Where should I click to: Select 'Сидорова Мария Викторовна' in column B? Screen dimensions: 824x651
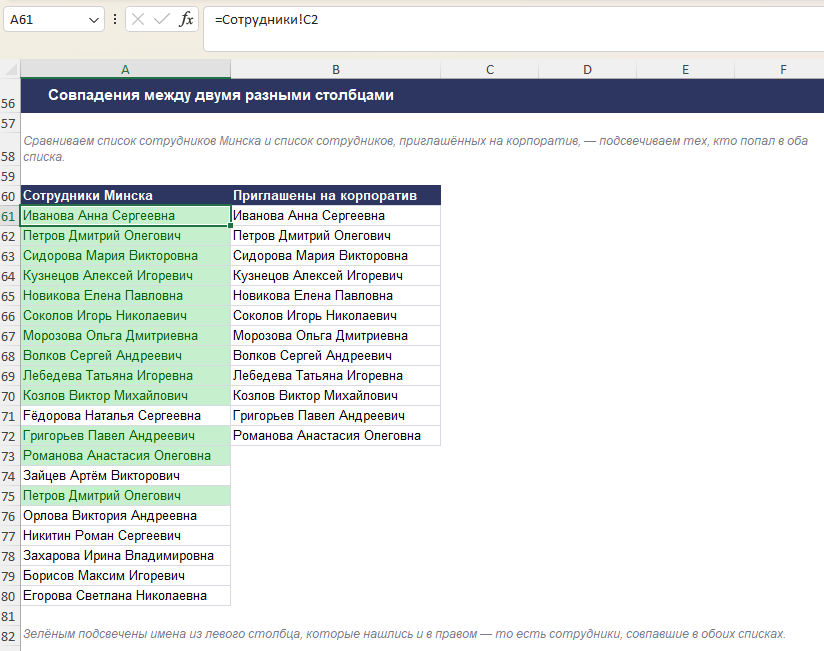pos(336,256)
